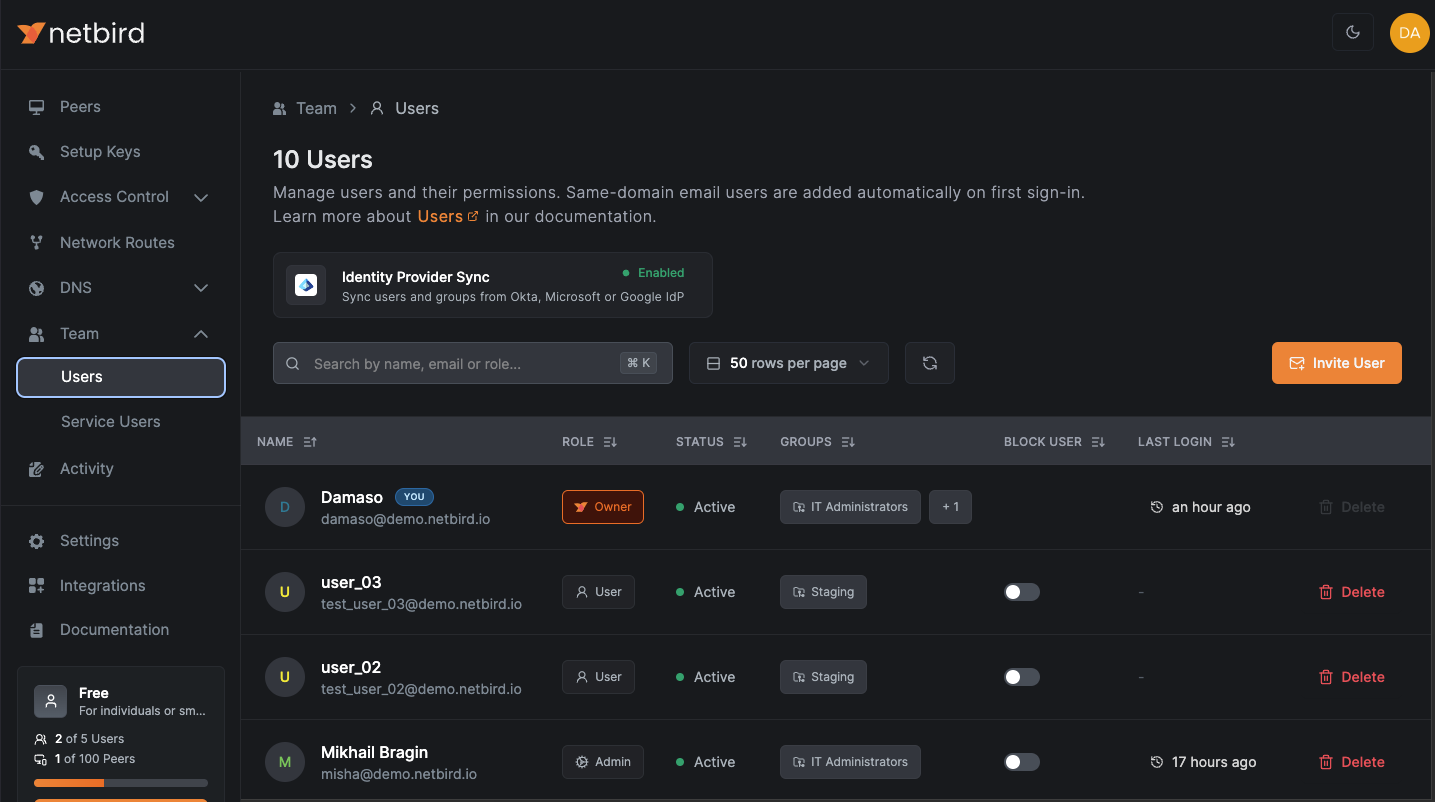Expand the Access Control menu
Image resolution: width=1435 pixels, height=802 pixels.
click(200, 197)
